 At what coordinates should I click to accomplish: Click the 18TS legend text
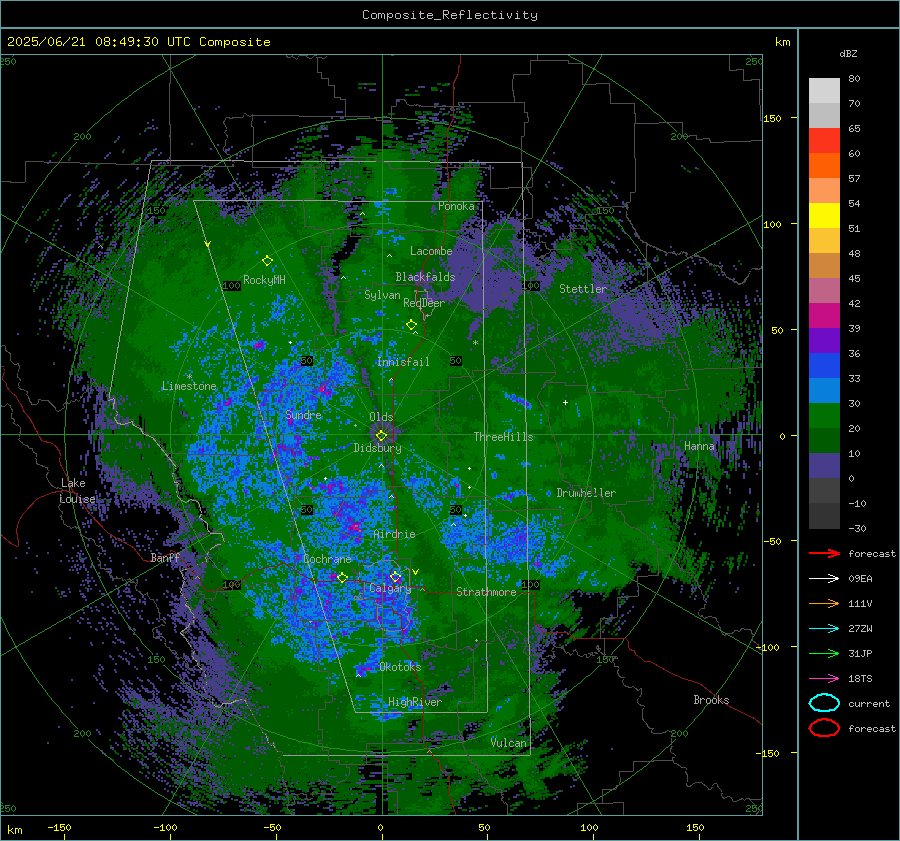[x=860, y=679]
